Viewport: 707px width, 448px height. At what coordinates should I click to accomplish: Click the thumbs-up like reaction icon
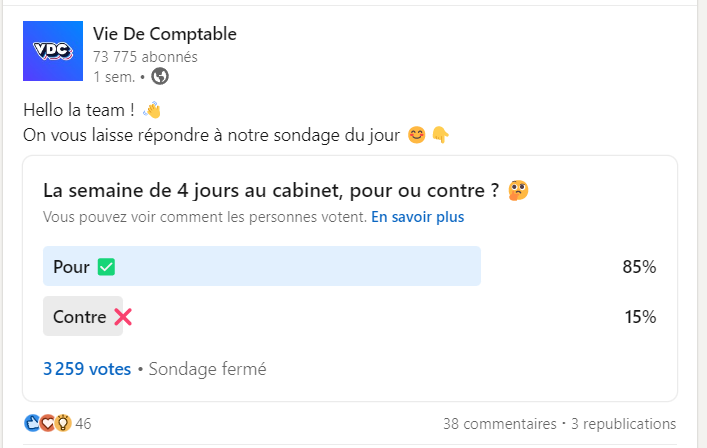coord(32,423)
